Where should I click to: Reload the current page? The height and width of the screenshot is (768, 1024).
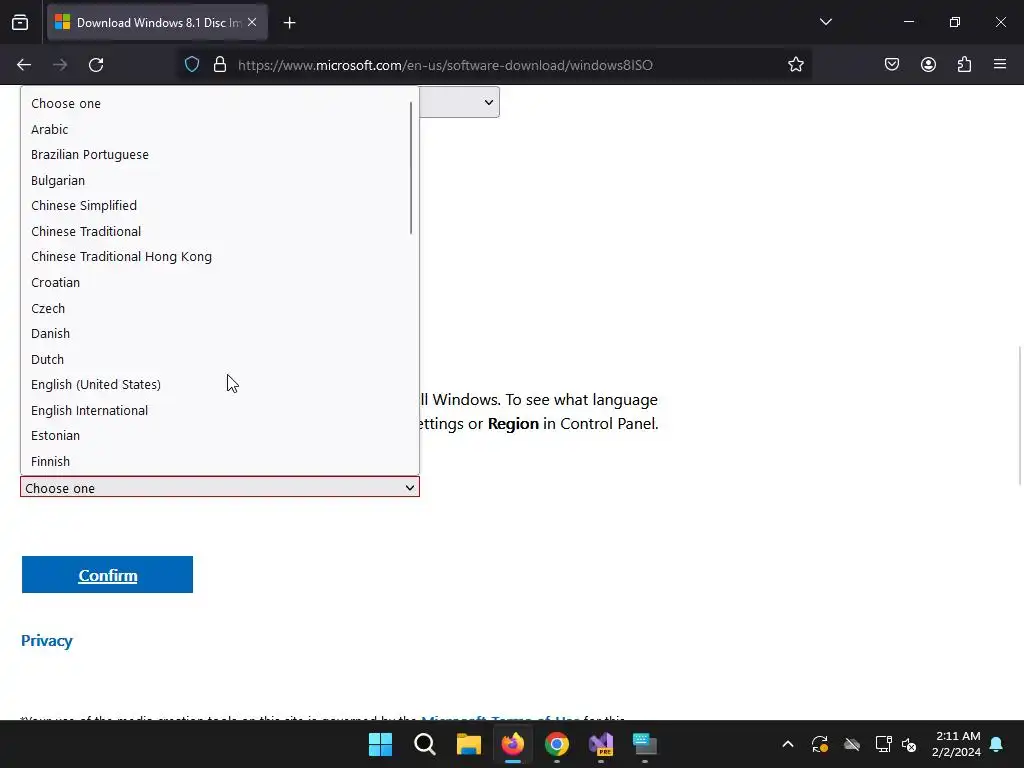pyautogui.click(x=96, y=65)
